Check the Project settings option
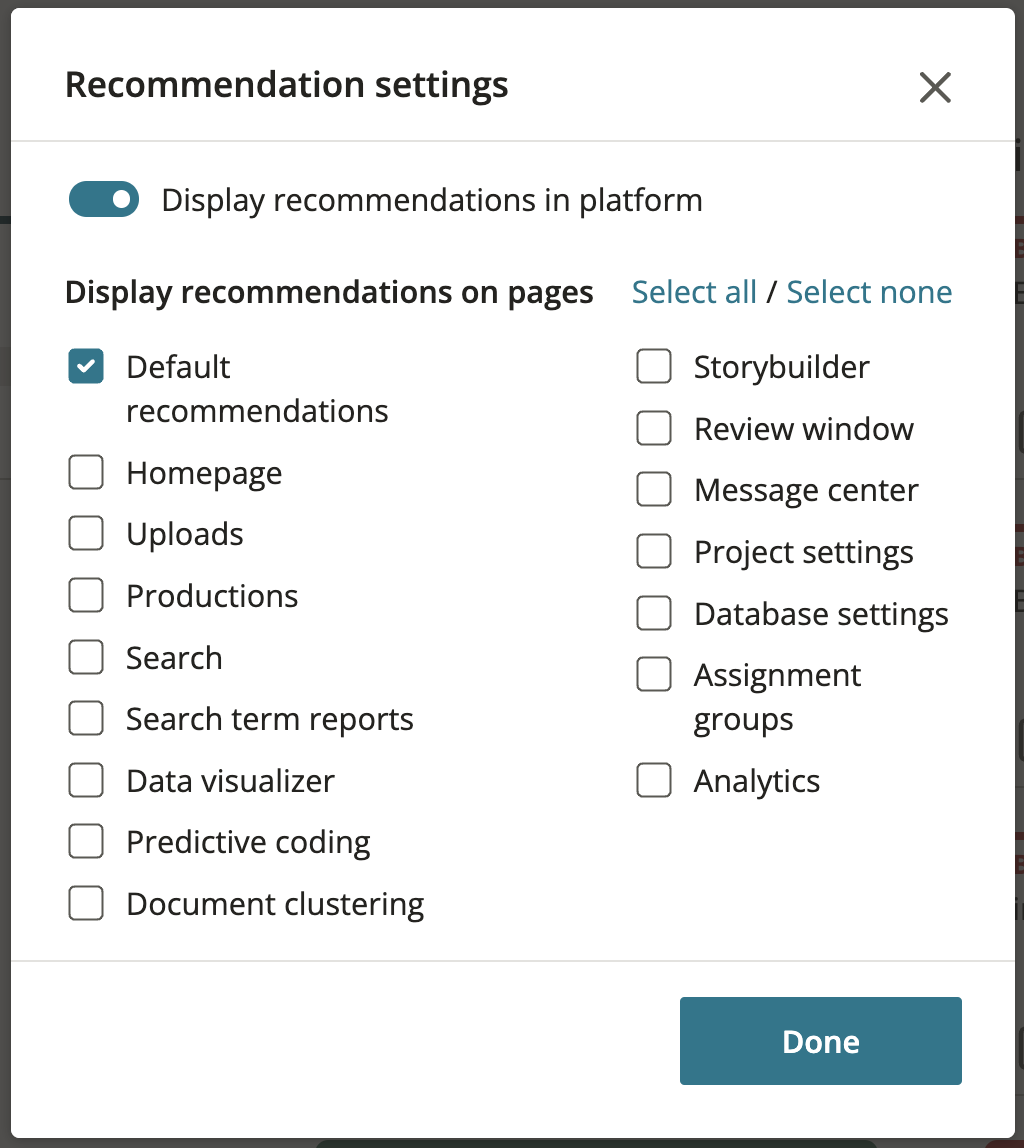 [653, 551]
